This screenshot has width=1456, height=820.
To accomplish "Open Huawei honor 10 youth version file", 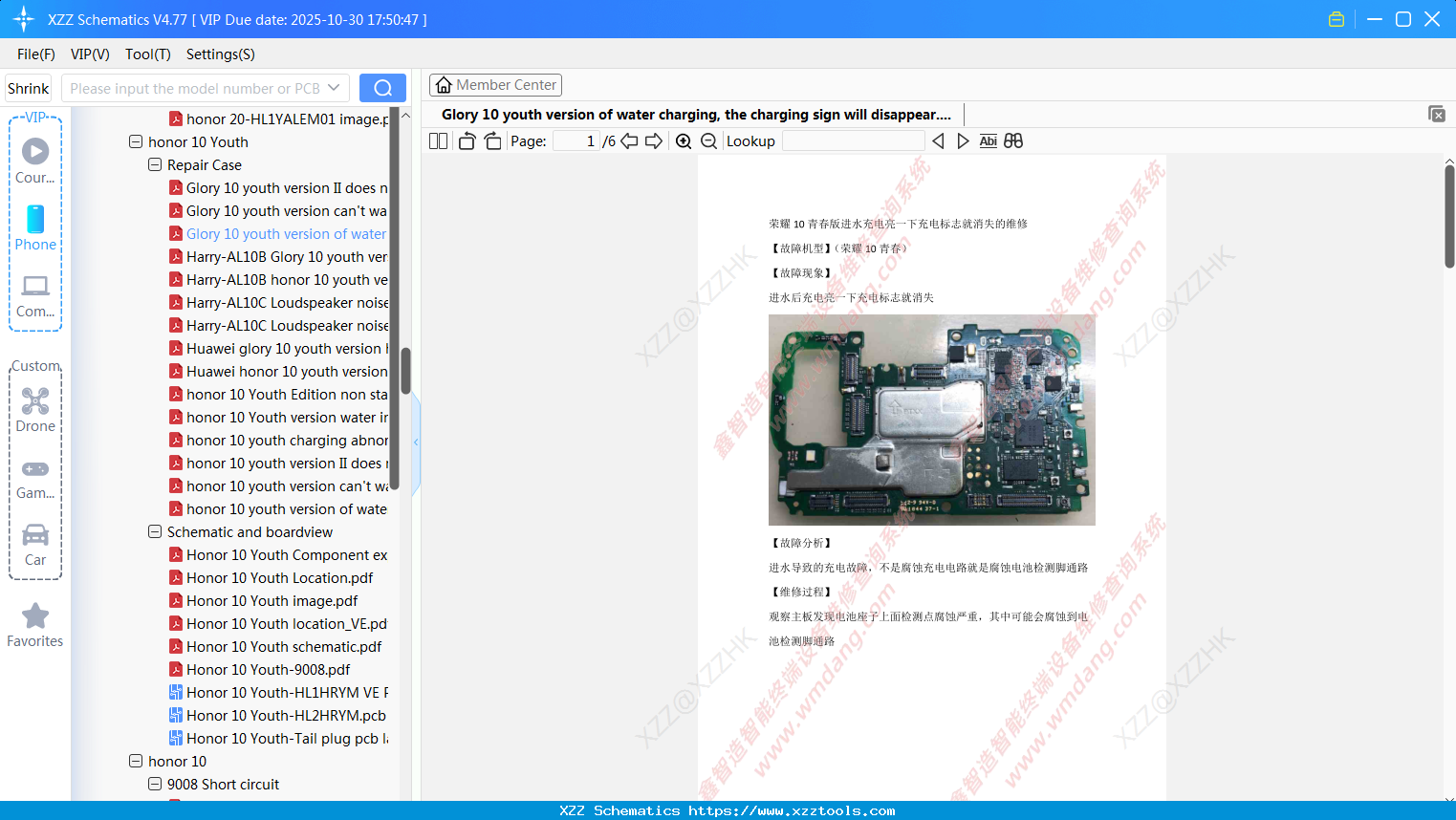I will 279,371.
